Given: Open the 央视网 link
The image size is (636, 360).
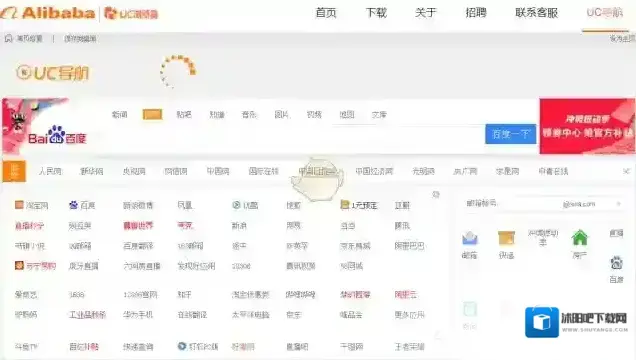Looking at the screenshot, I should pyautogui.click(x=134, y=171).
